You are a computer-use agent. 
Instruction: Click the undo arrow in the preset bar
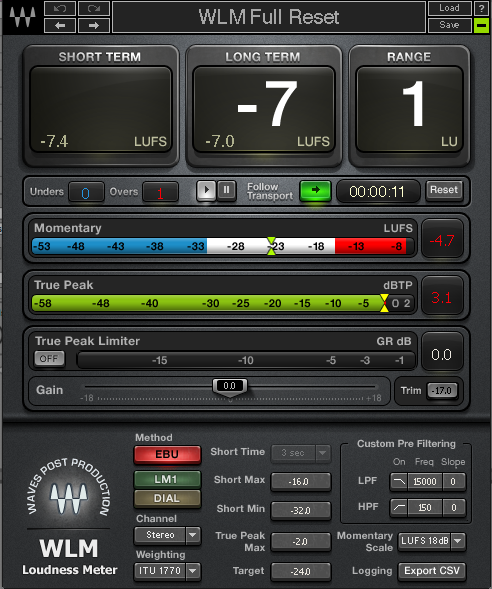[60, 8]
